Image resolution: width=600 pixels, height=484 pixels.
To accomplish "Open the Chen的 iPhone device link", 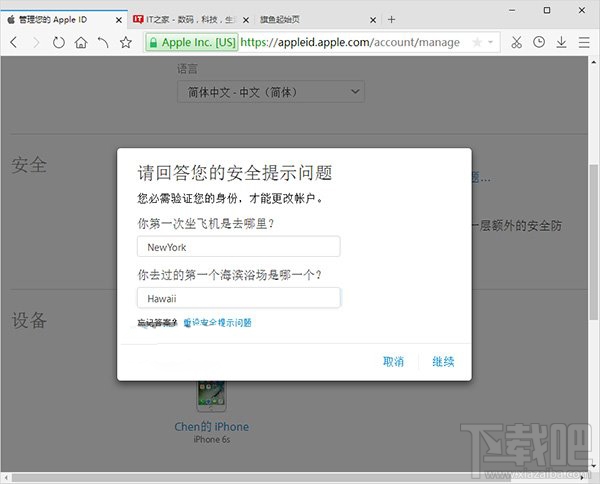I will click(212, 427).
